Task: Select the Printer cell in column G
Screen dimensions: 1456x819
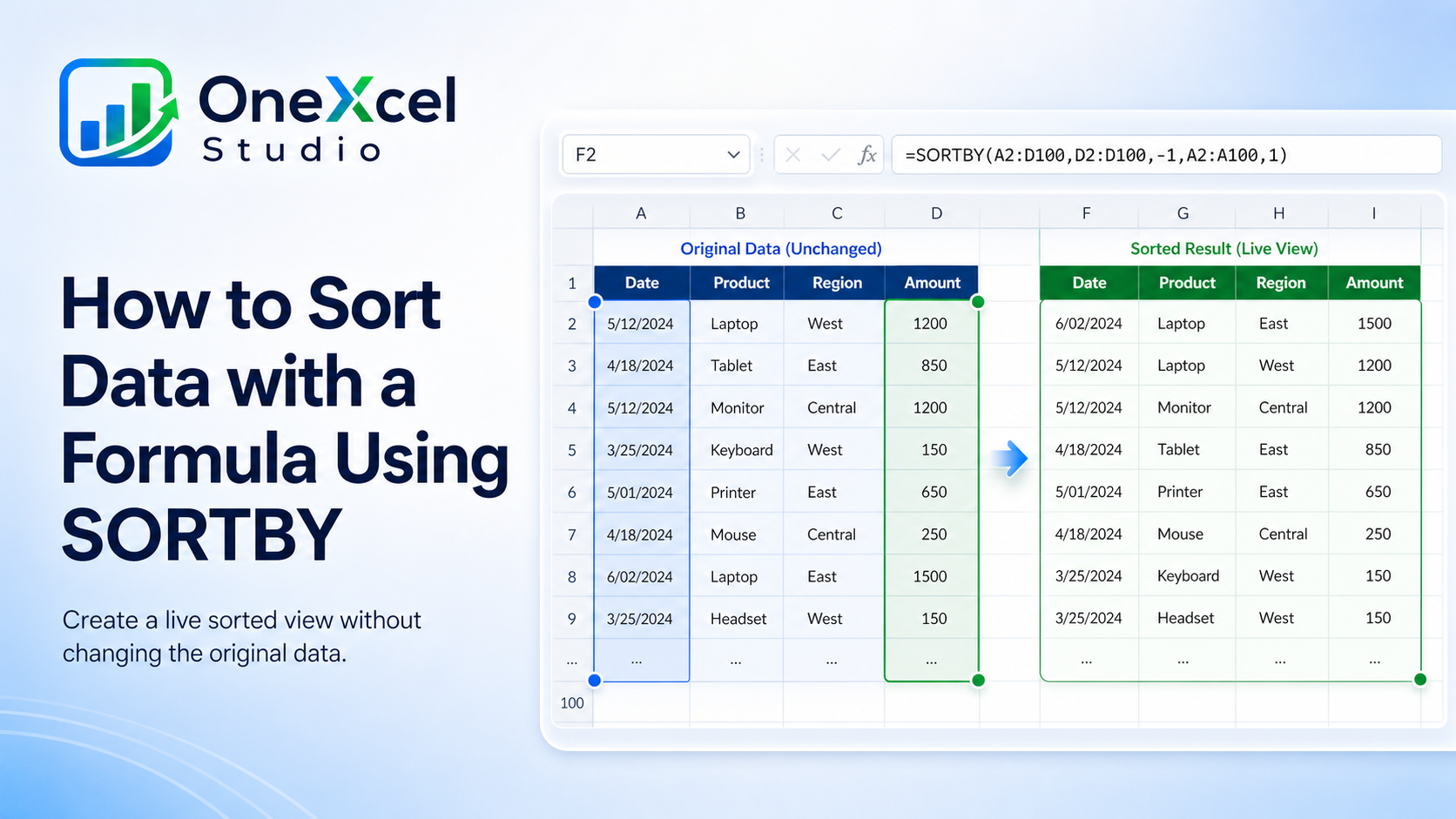Action: pos(1186,492)
